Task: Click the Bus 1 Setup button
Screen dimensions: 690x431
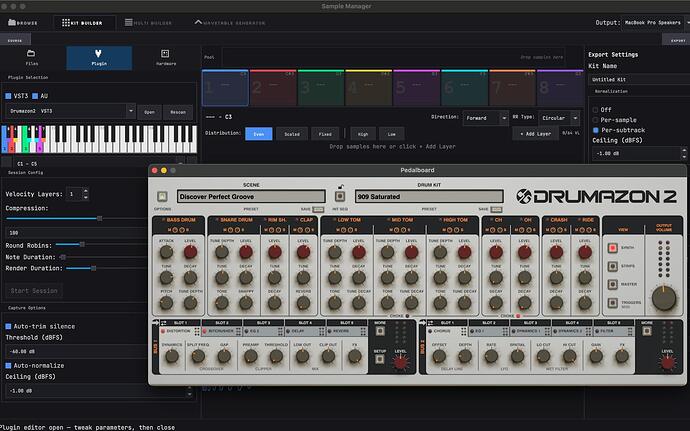Action: [380, 359]
